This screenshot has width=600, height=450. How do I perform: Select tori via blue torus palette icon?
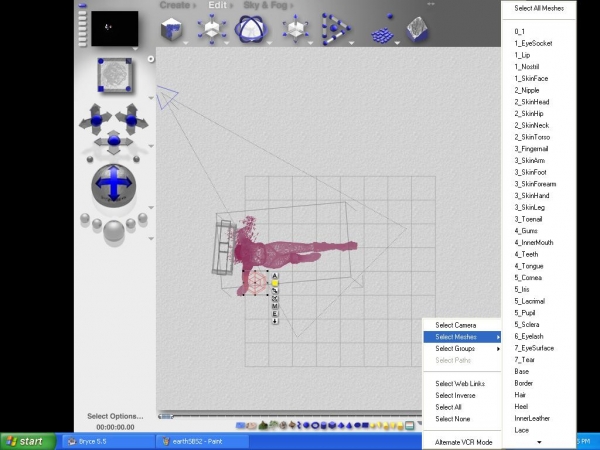tap(315, 425)
